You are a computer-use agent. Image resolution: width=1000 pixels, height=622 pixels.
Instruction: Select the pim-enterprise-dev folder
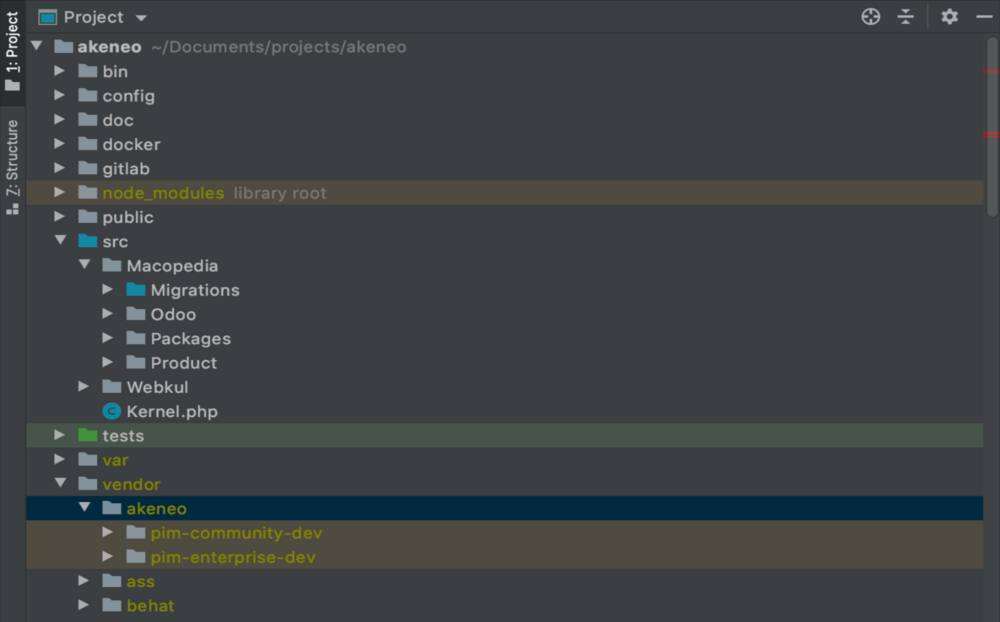pyautogui.click(x=233, y=557)
